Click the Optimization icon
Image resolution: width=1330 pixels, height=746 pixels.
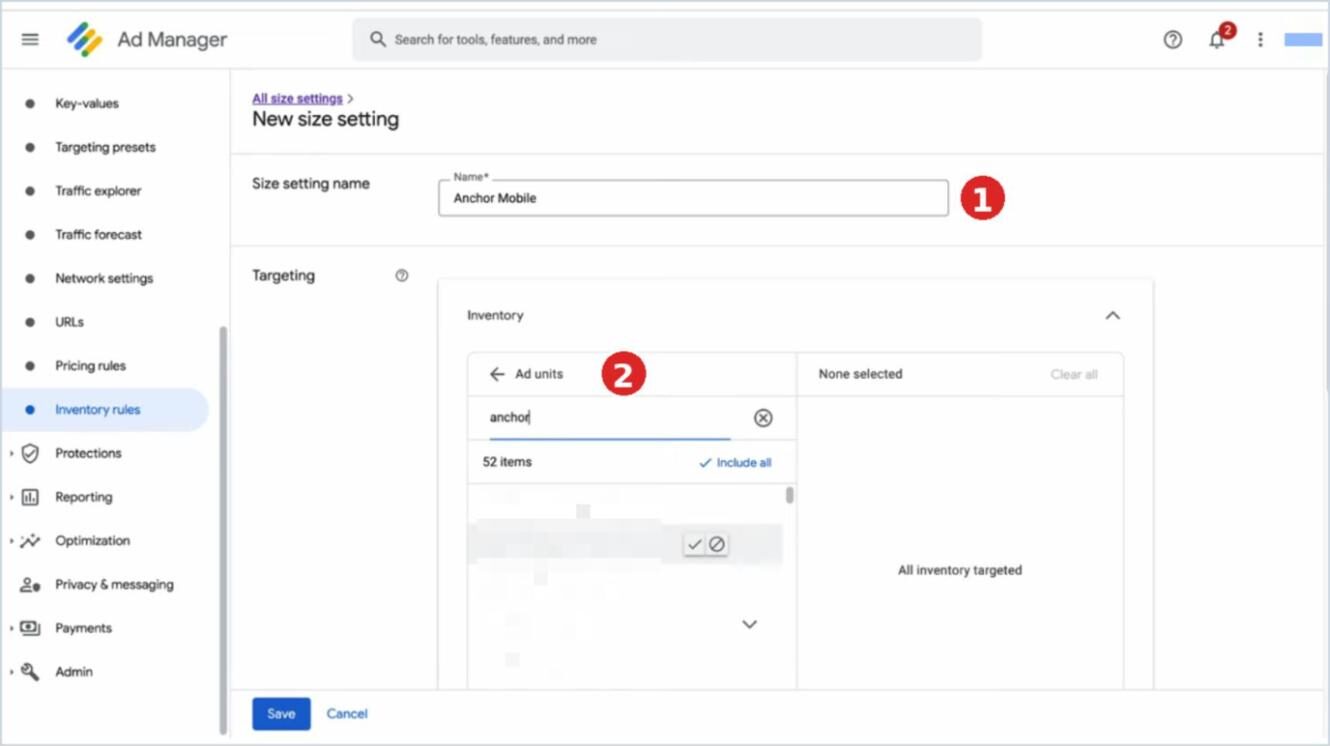coord(30,541)
